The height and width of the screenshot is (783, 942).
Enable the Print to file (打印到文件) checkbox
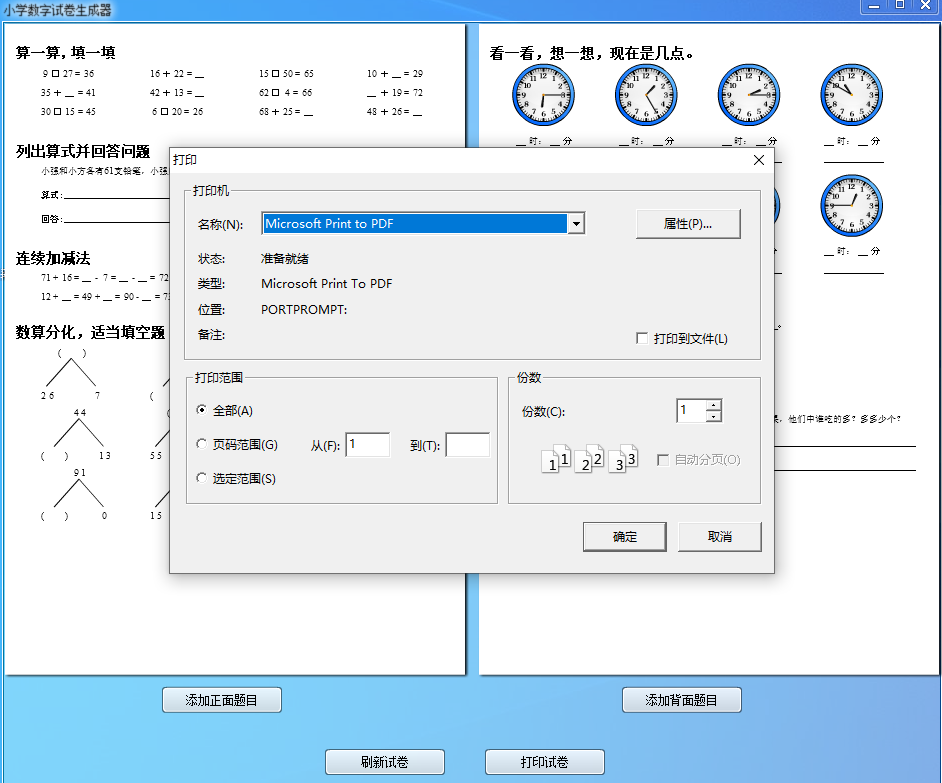point(642,338)
